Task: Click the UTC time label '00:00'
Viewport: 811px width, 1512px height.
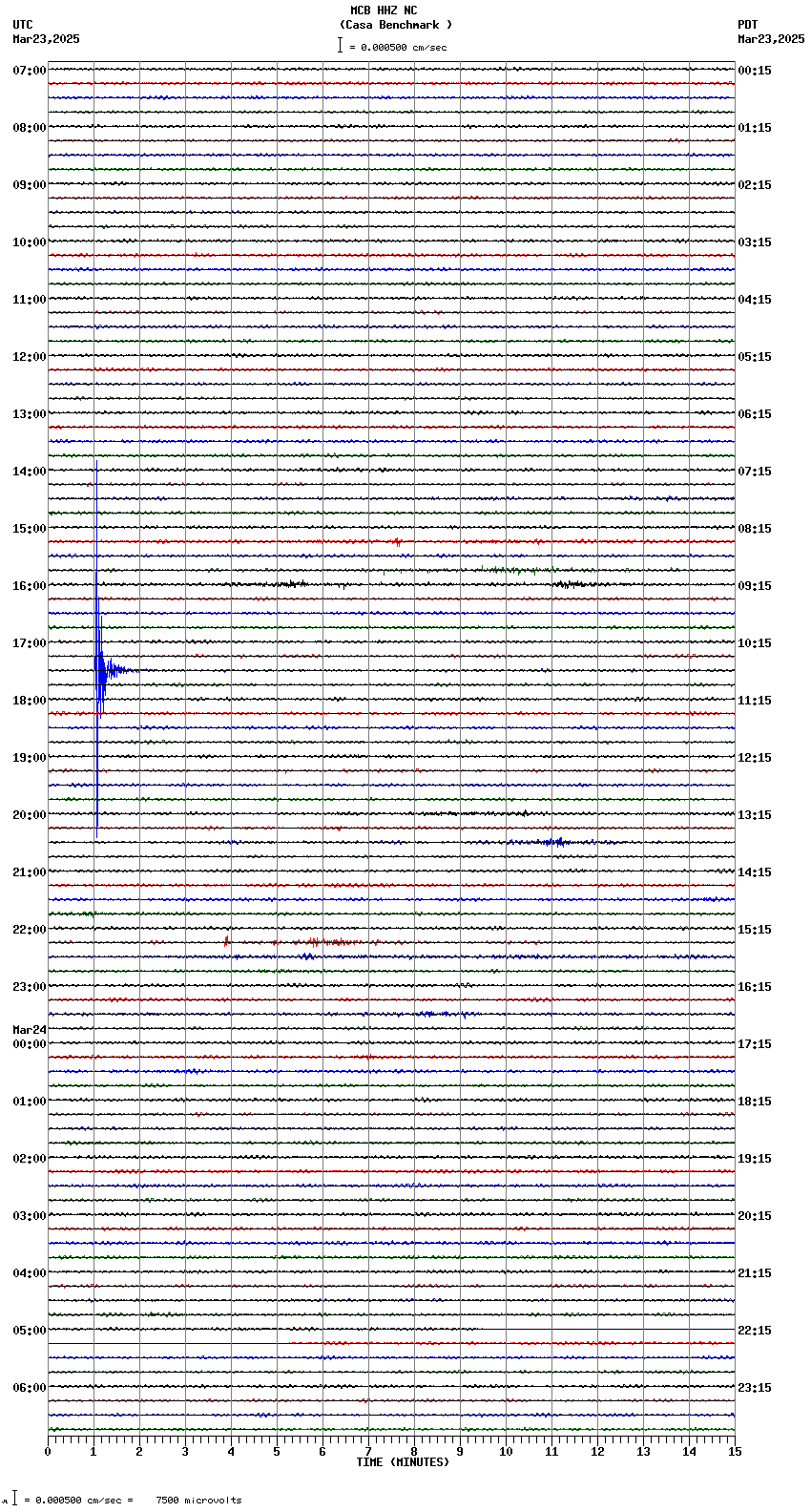Action: pyautogui.click(x=30, y=1044)
